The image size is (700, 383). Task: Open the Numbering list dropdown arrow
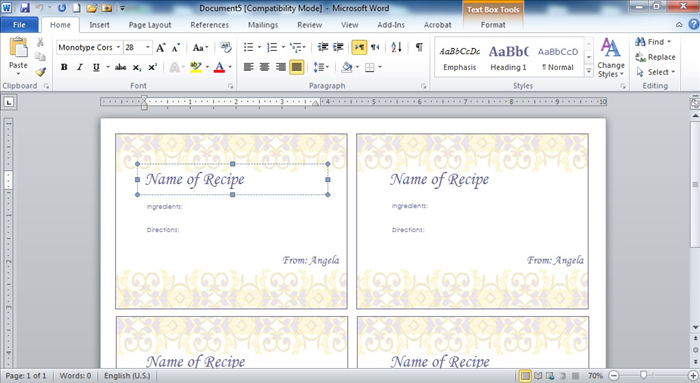[x=283, y=47]
